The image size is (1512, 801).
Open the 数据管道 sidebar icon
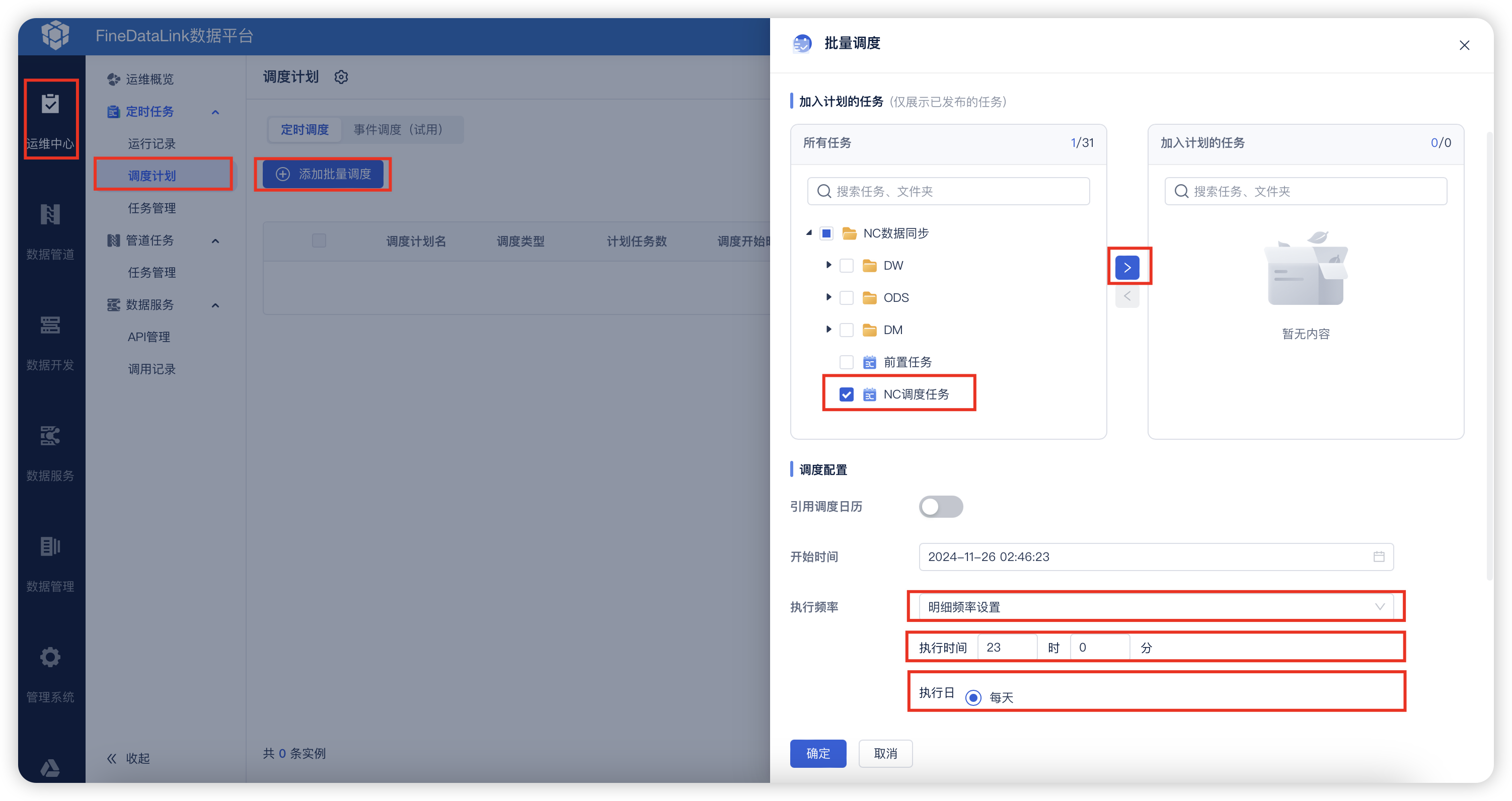[50, 215]
